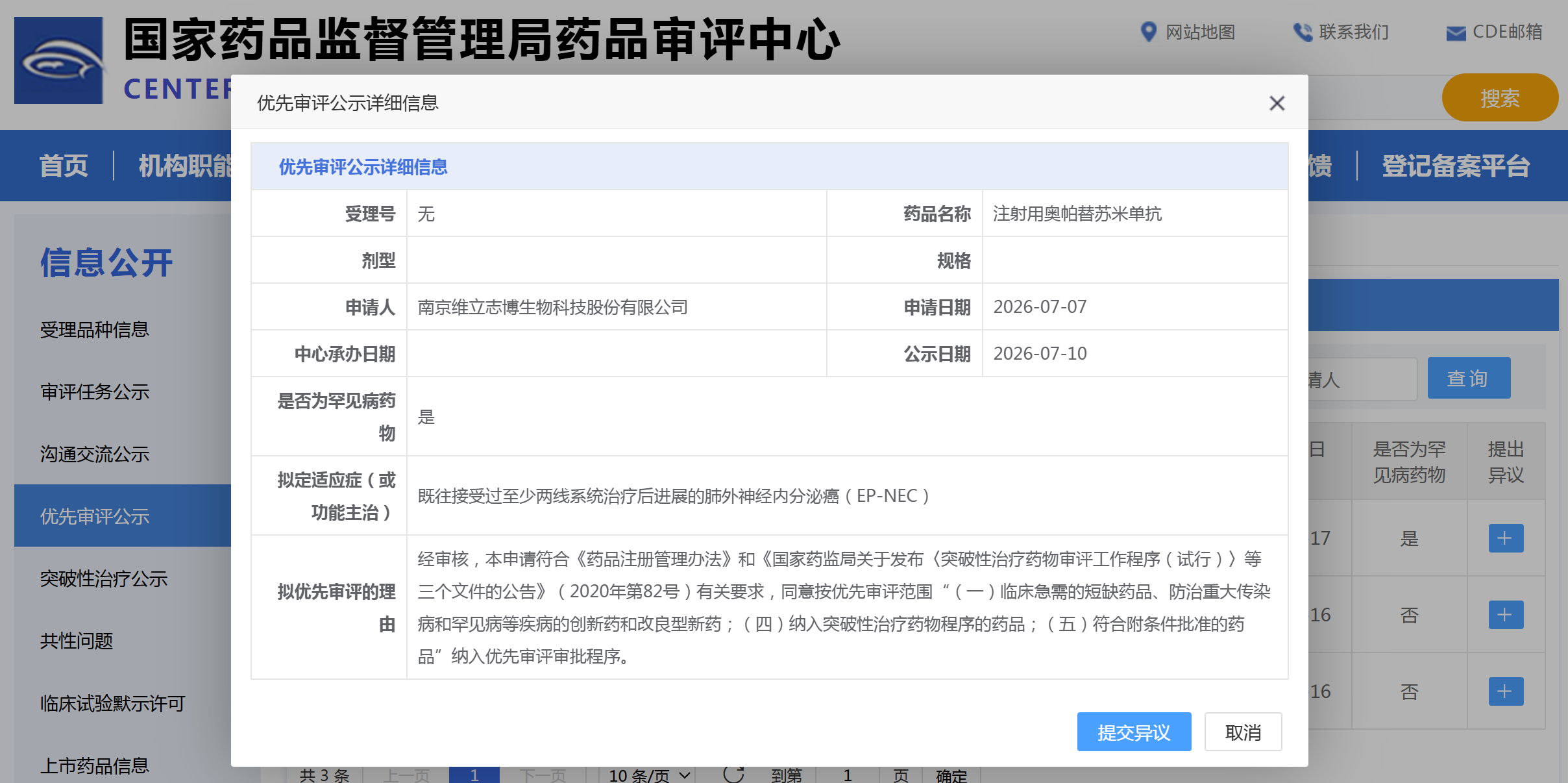Click the 网站地图 location pin icon
This screenshot has height=783, width=1568.
pyautogui.click(x=1148, y=32)
